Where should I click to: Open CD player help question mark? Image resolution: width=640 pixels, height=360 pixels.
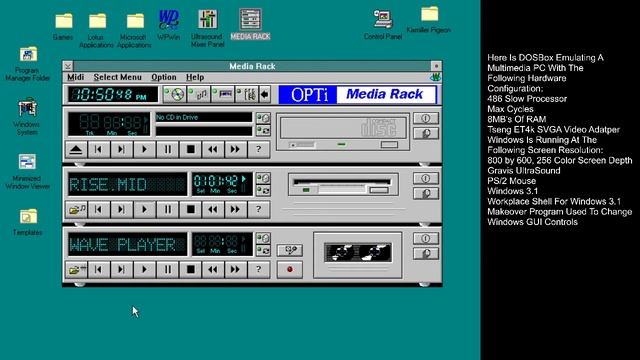258,149
